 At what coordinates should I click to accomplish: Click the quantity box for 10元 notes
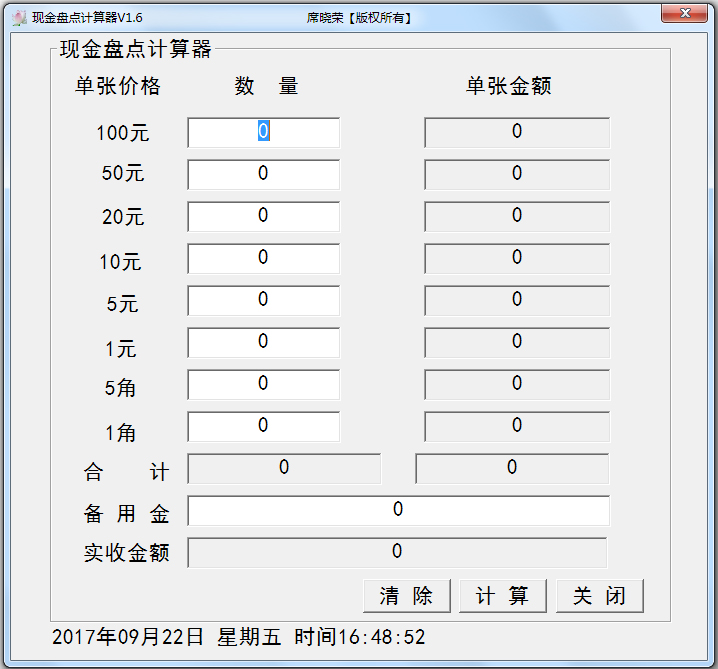[263, 258]
